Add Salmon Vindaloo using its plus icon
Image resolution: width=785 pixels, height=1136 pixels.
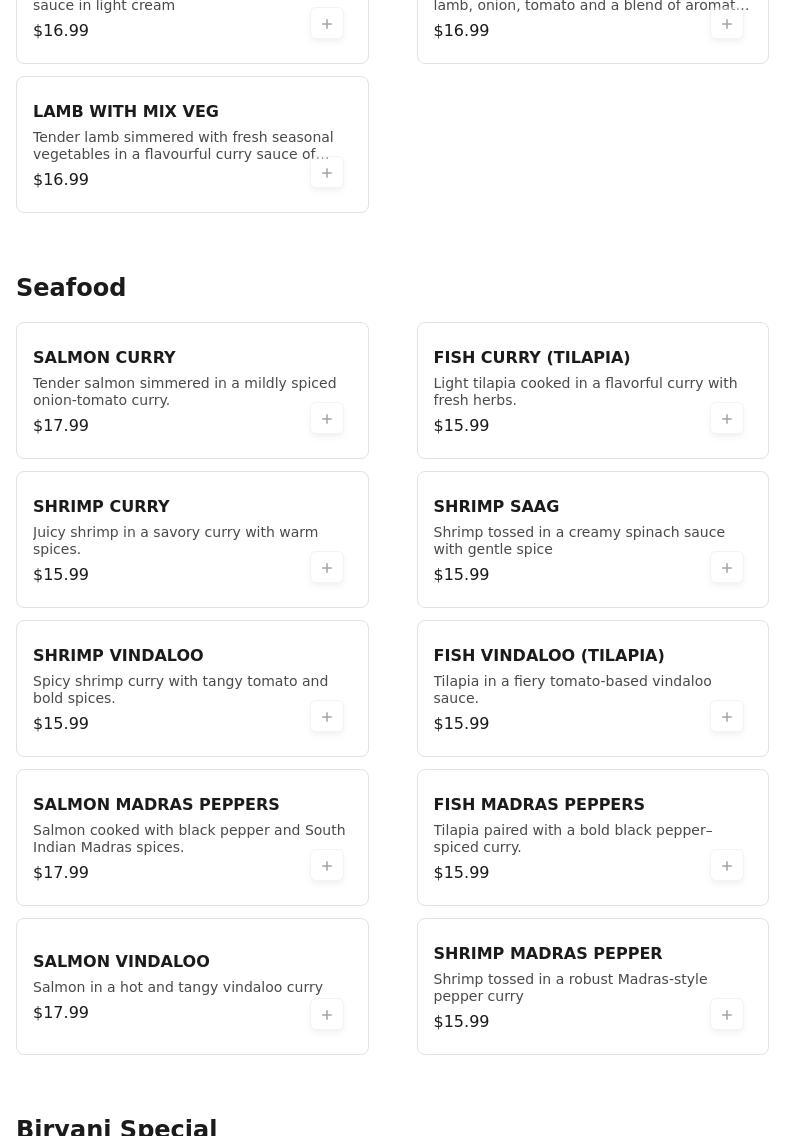point(327,1015)
